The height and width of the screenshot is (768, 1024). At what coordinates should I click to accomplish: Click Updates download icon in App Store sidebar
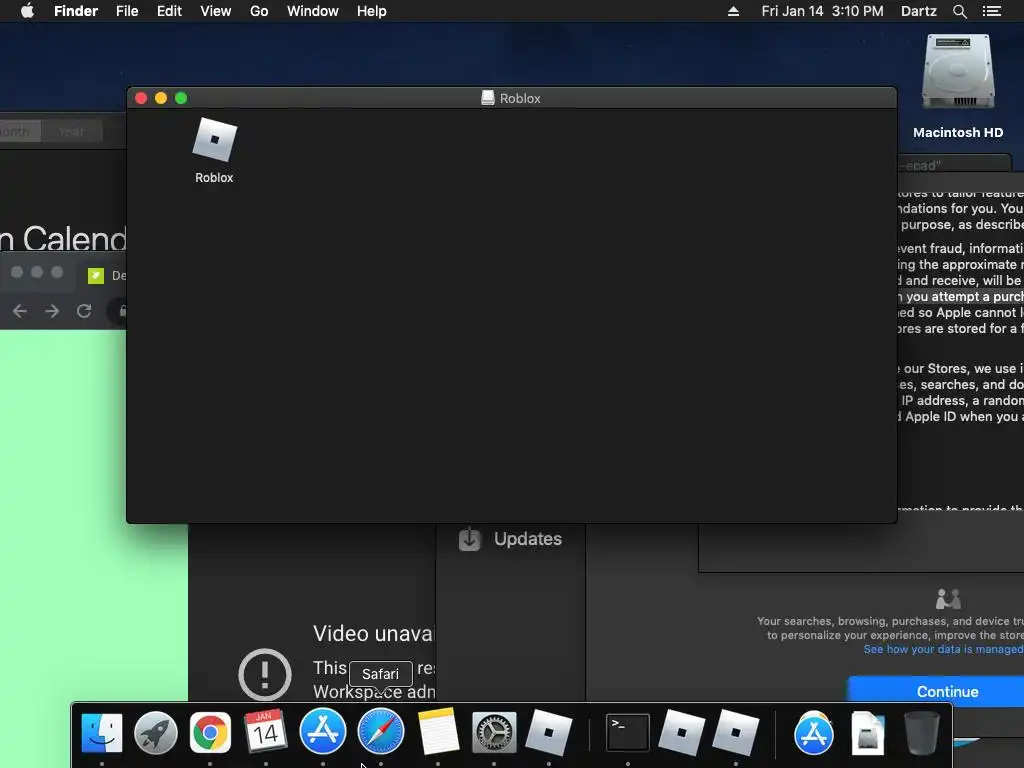pos(470,539)
